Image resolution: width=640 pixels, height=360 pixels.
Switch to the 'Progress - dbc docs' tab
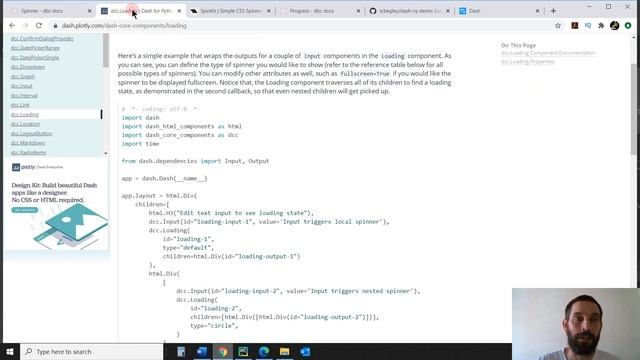pyautogui.click(x=320, y=11)
